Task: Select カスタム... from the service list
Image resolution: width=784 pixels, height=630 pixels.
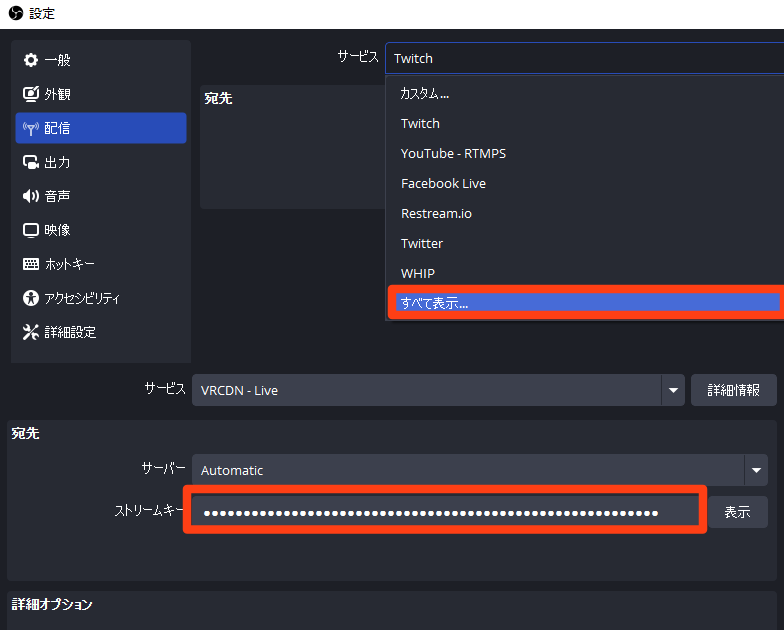Action: pyautogui.click(x=425, y=93)
